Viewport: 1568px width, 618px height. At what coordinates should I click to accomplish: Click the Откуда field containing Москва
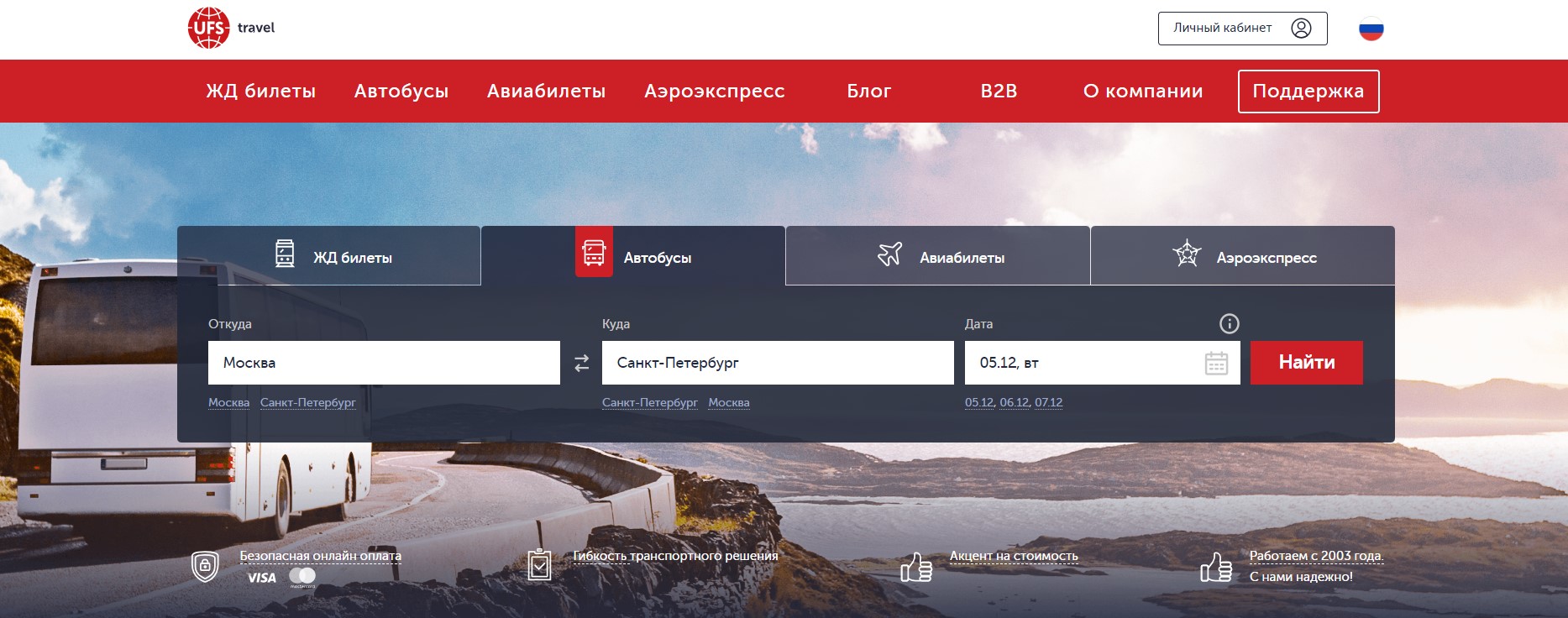(384, 363)
